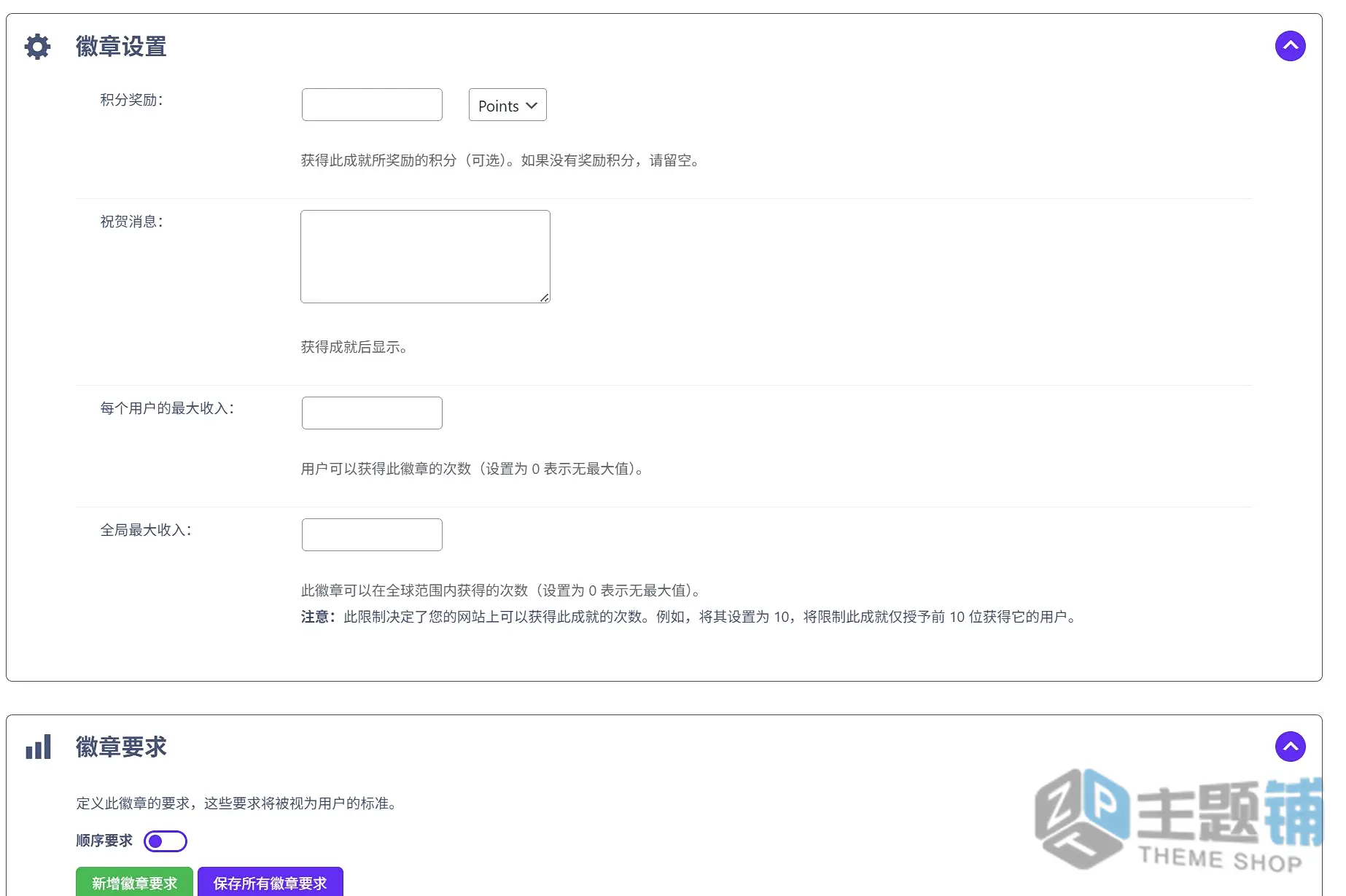Click into the 祝贺消息 text area
The height and width of the screenshot is (896, 1346).
(x=425, y=257)
